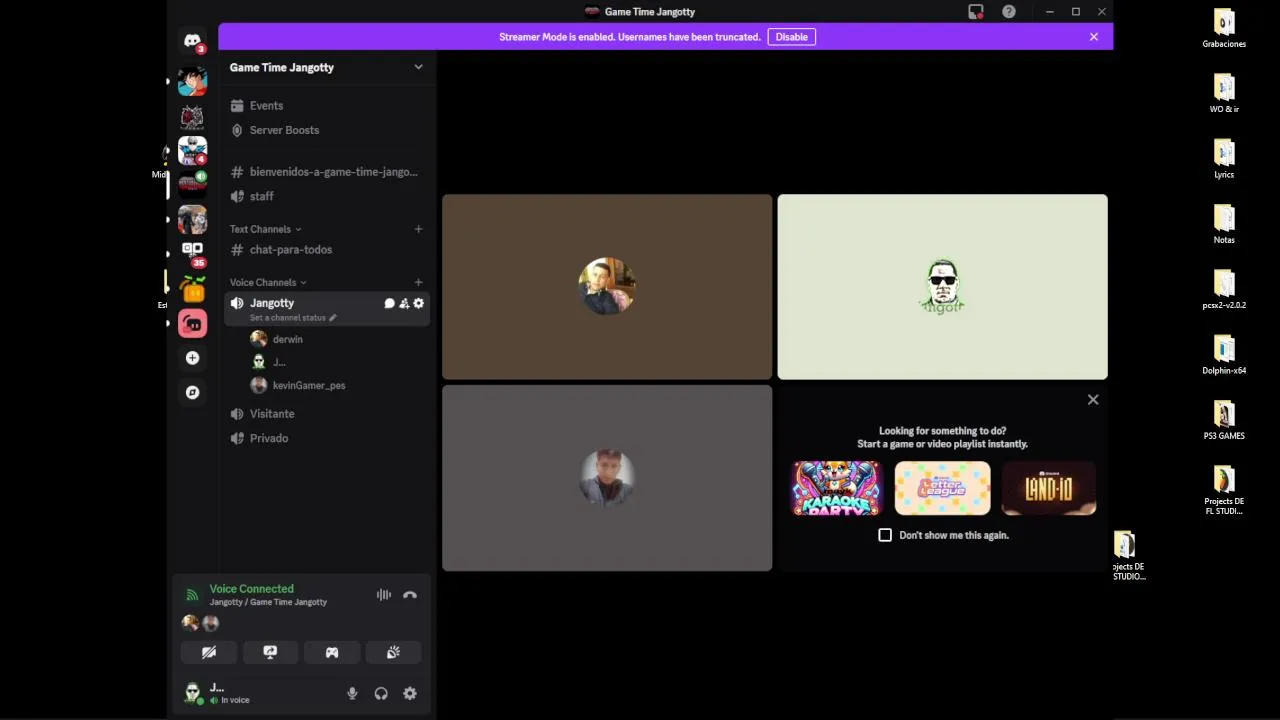This screenshot has width=1280, height=720.
Task: Open bienvenidos-a-game-time-jango channel
Action: pos(326,172)
